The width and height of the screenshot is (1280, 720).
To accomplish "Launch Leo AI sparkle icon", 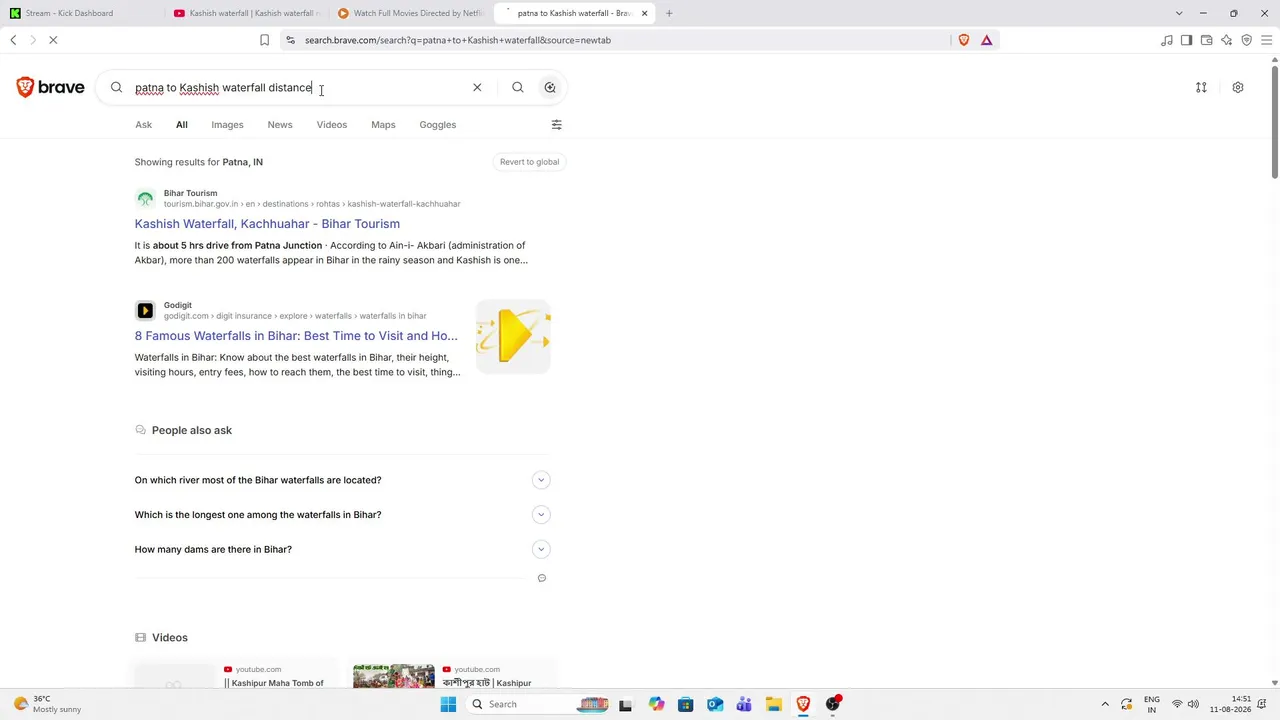I will click(x=1226, y=40).
